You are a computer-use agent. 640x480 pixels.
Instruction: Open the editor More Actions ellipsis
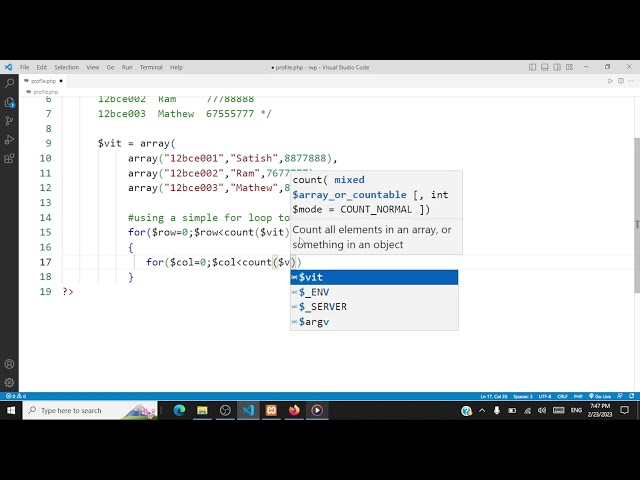pyautogui.click(x=631, y=81)
